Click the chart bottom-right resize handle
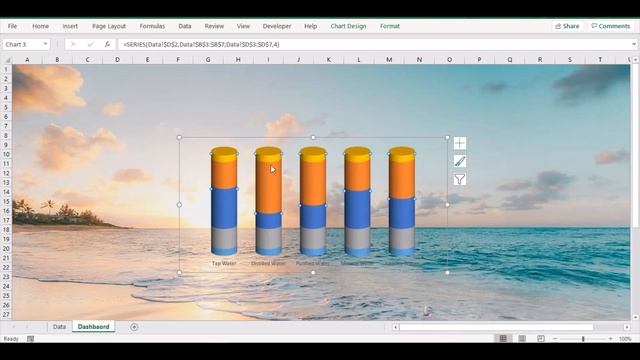Image resolution: width=640 pixels, height=360 pixels. click(447, 272)
